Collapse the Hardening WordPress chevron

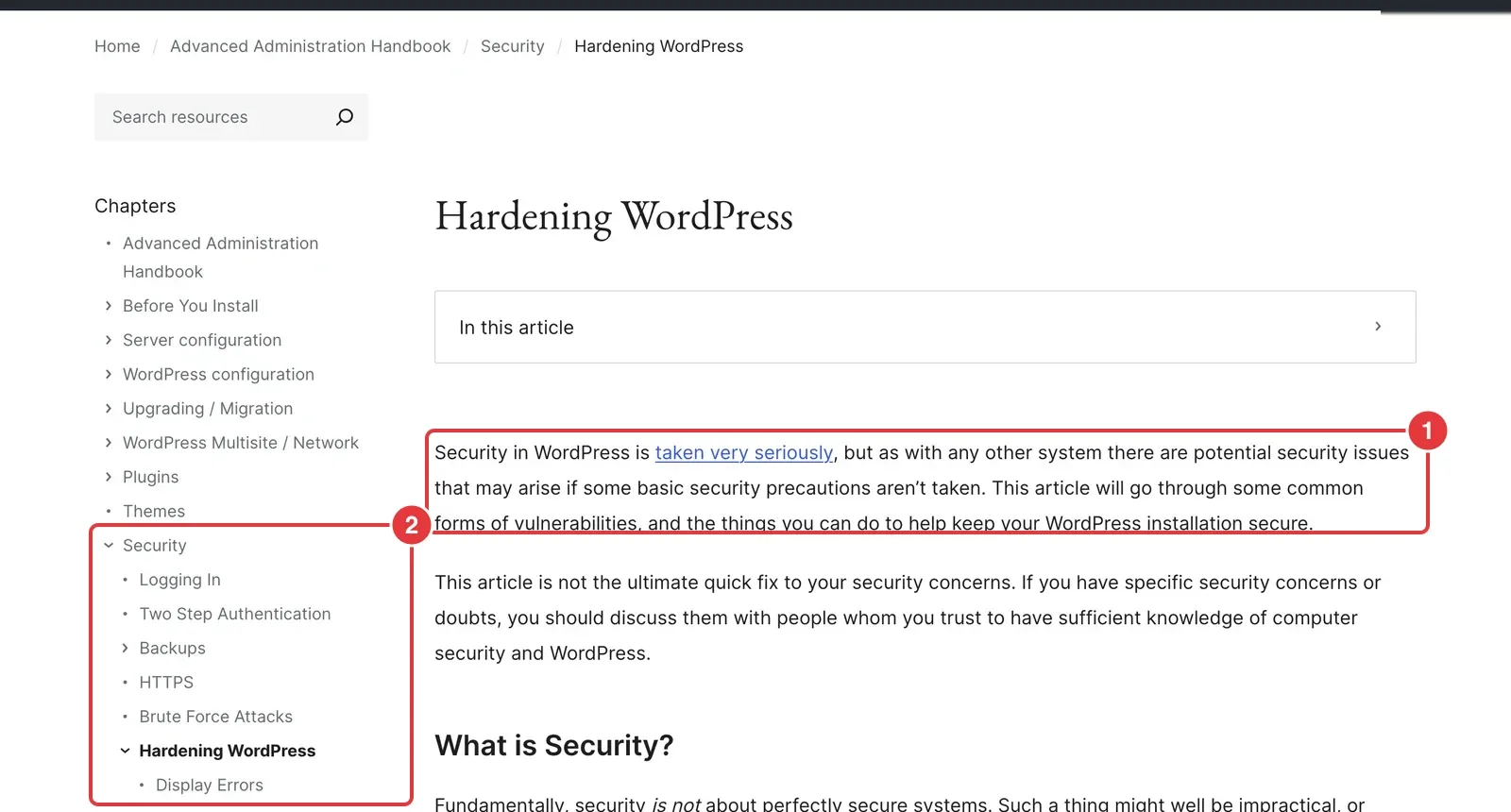(x=125, y=751)
